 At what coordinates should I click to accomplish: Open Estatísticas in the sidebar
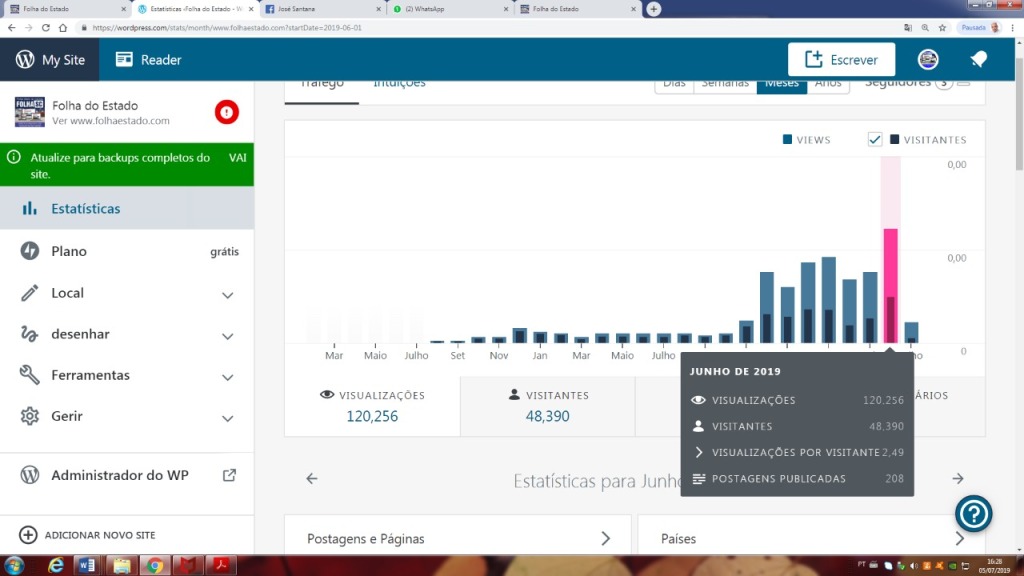coord(86,209)
